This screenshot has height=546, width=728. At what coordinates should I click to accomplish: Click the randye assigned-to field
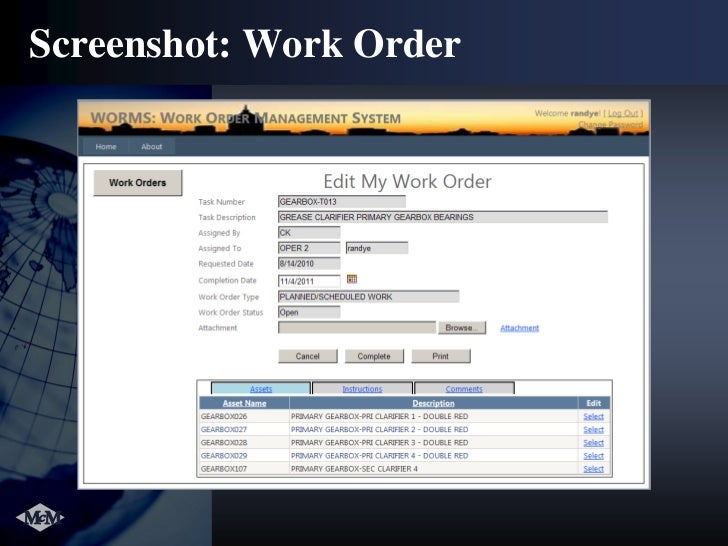[x=377, y=248]
